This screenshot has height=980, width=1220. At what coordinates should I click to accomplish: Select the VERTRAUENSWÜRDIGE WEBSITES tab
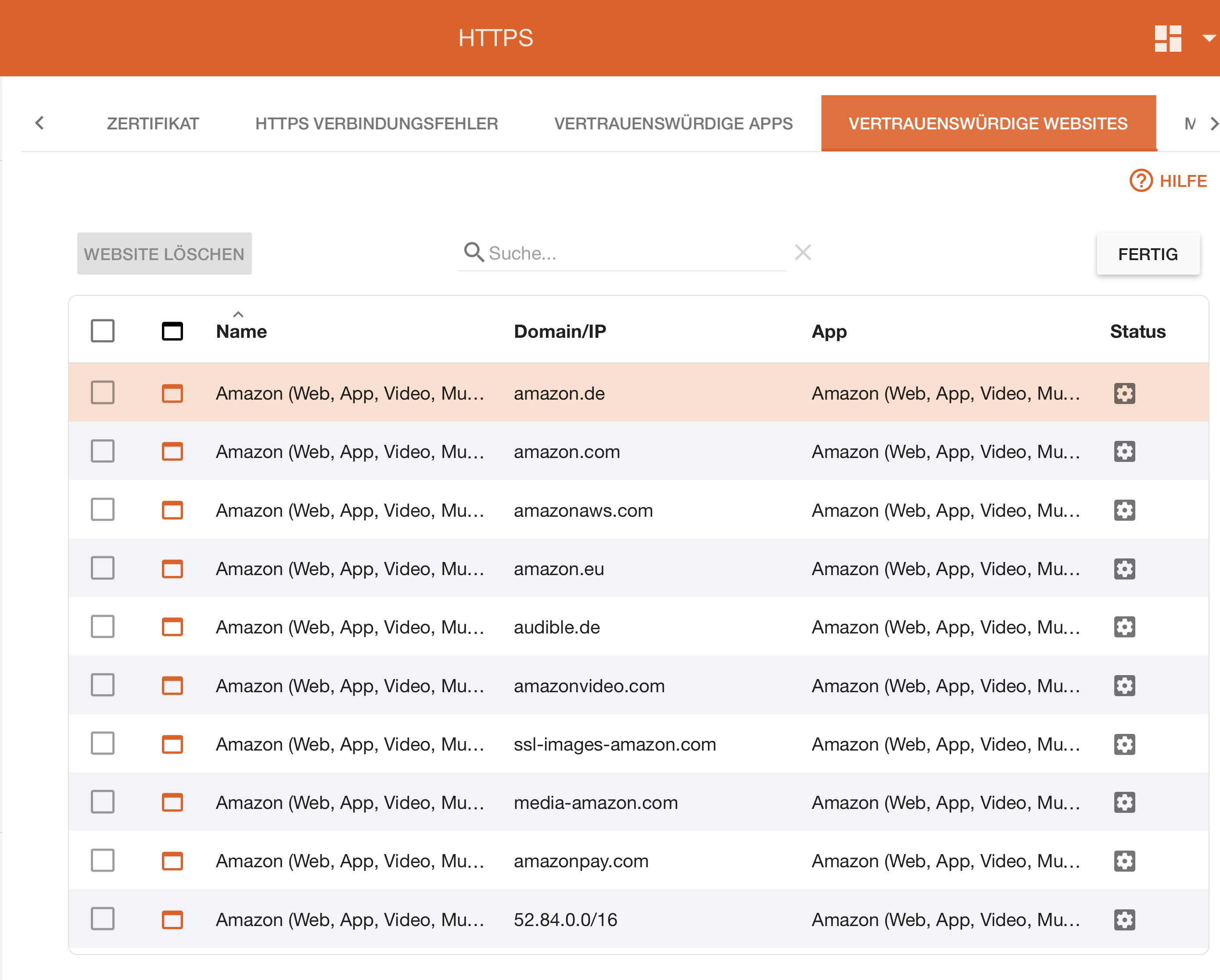tap(988, 123)
